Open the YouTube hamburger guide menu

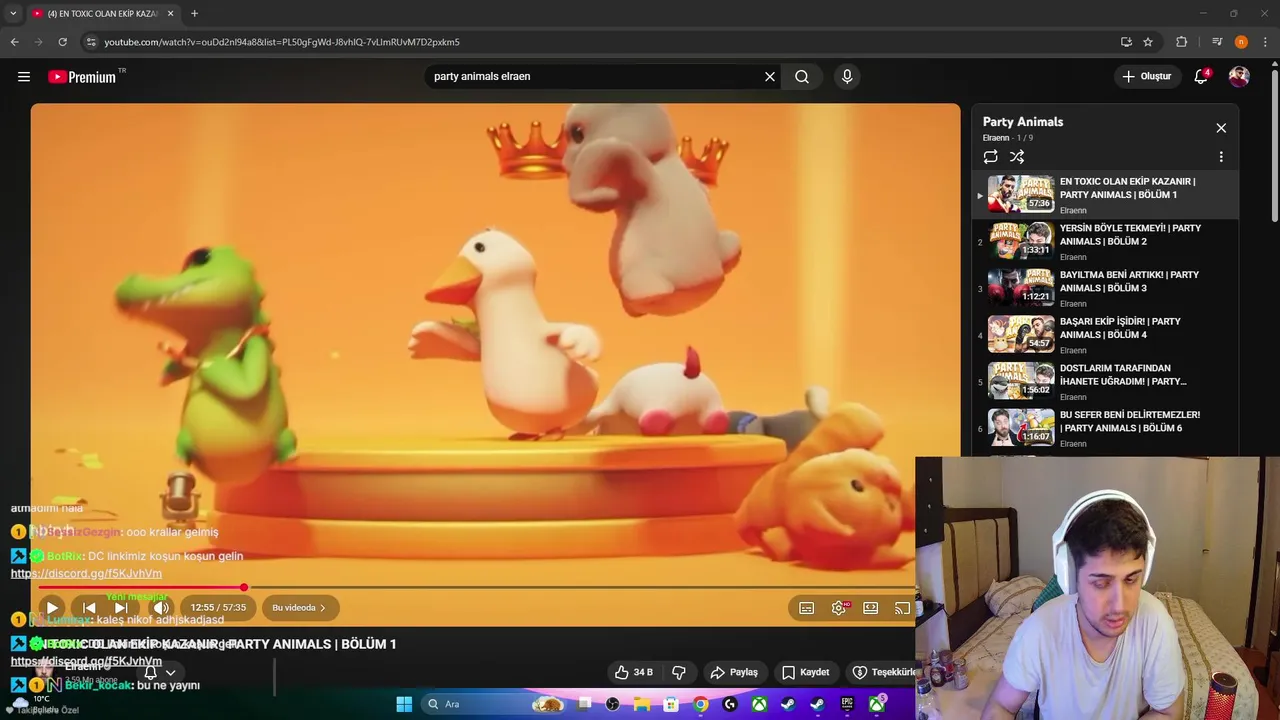[x=24, y=76]
